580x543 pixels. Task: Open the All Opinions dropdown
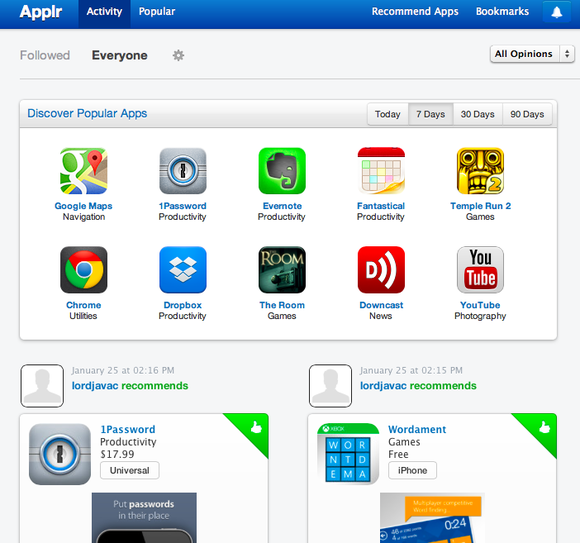click(x=532, y=54)
